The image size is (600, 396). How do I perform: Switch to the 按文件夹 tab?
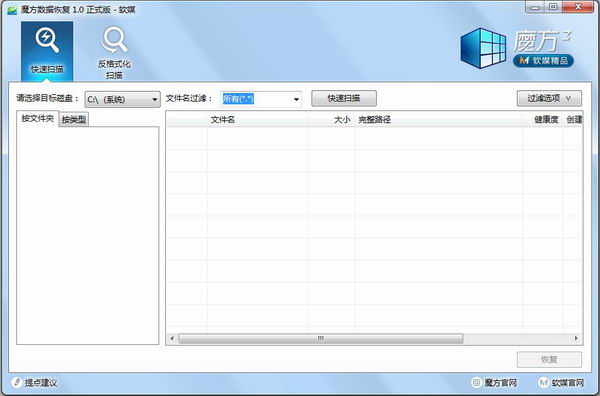point(38,118)
